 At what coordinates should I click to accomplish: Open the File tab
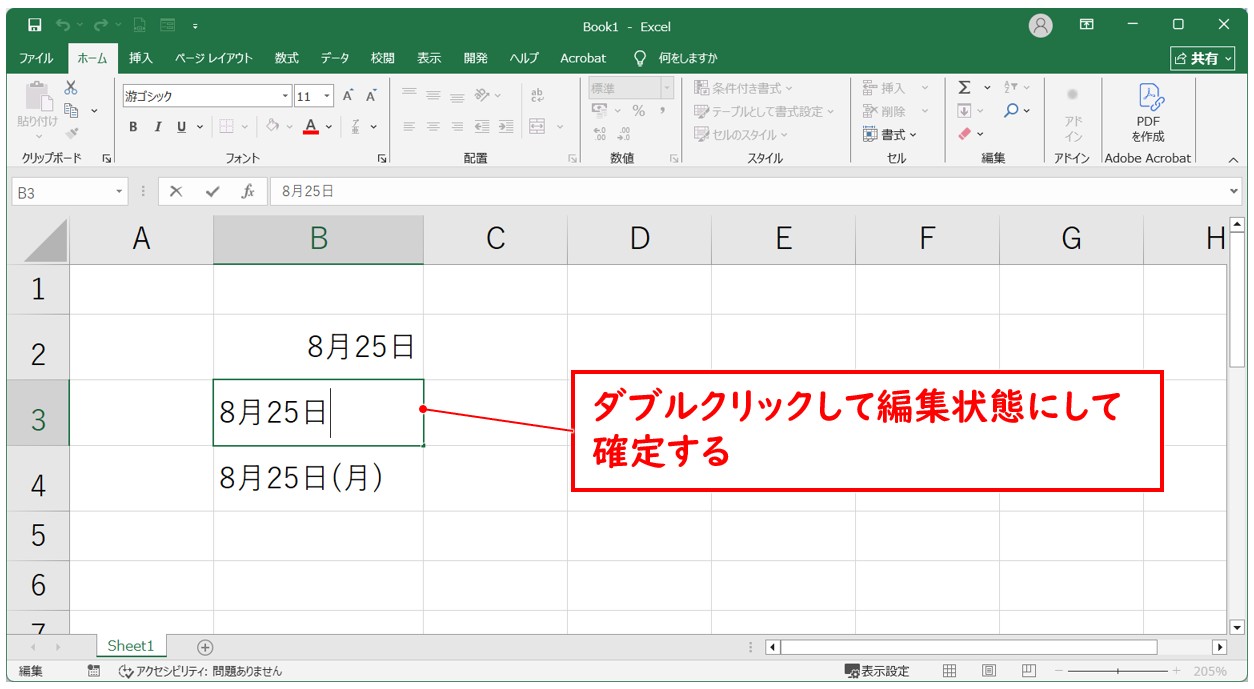37,58
